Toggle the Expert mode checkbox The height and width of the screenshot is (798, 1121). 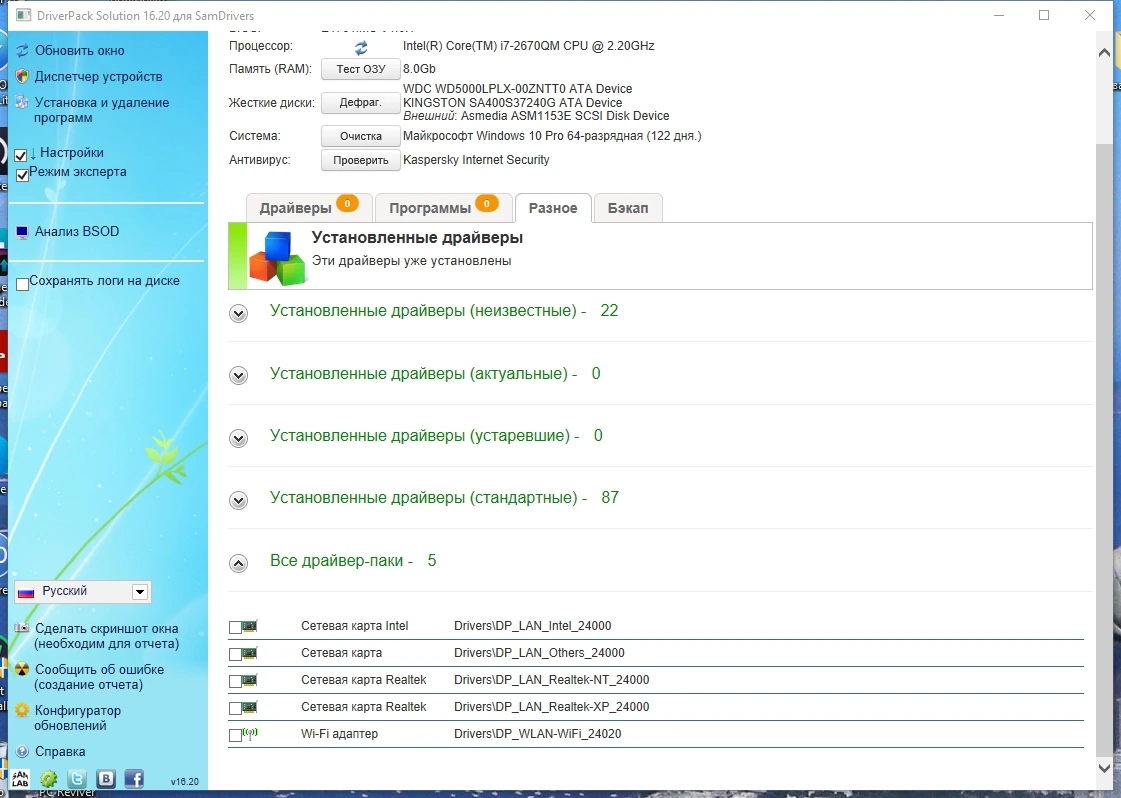[22, 175]
